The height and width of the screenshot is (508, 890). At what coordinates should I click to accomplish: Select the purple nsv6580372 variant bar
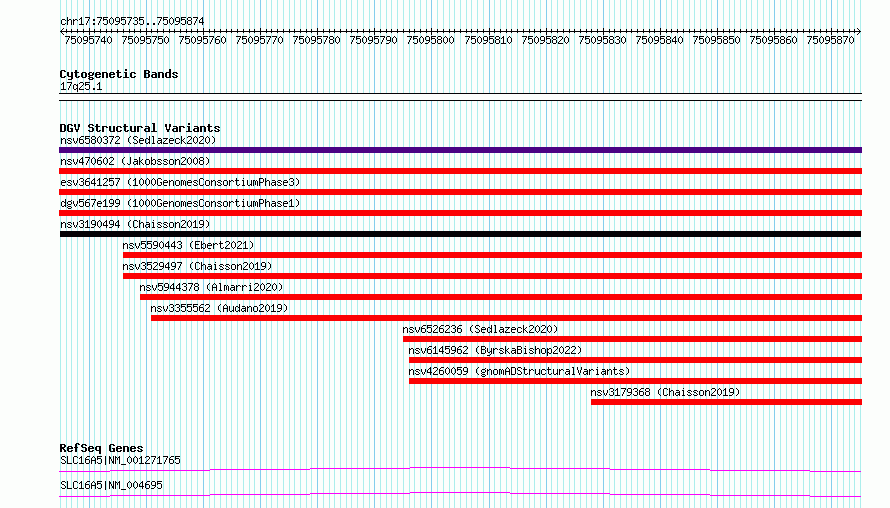460,150
